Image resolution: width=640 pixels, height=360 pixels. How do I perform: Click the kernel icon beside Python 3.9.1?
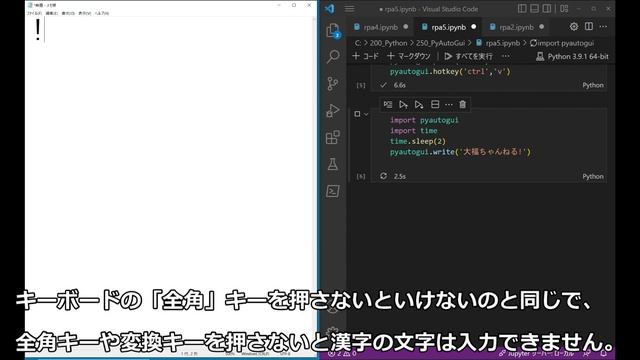click(x=540, y=56)
